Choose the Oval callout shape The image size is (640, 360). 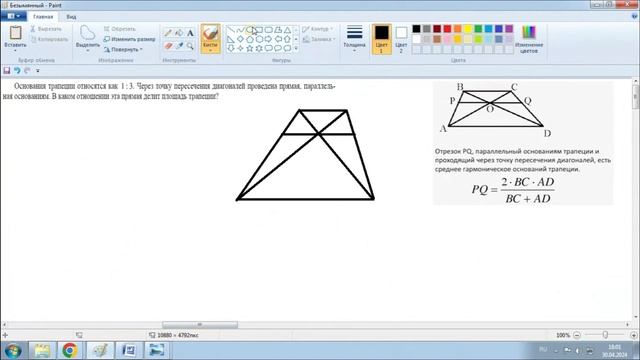pyautogui.click(x=278, y=48)
